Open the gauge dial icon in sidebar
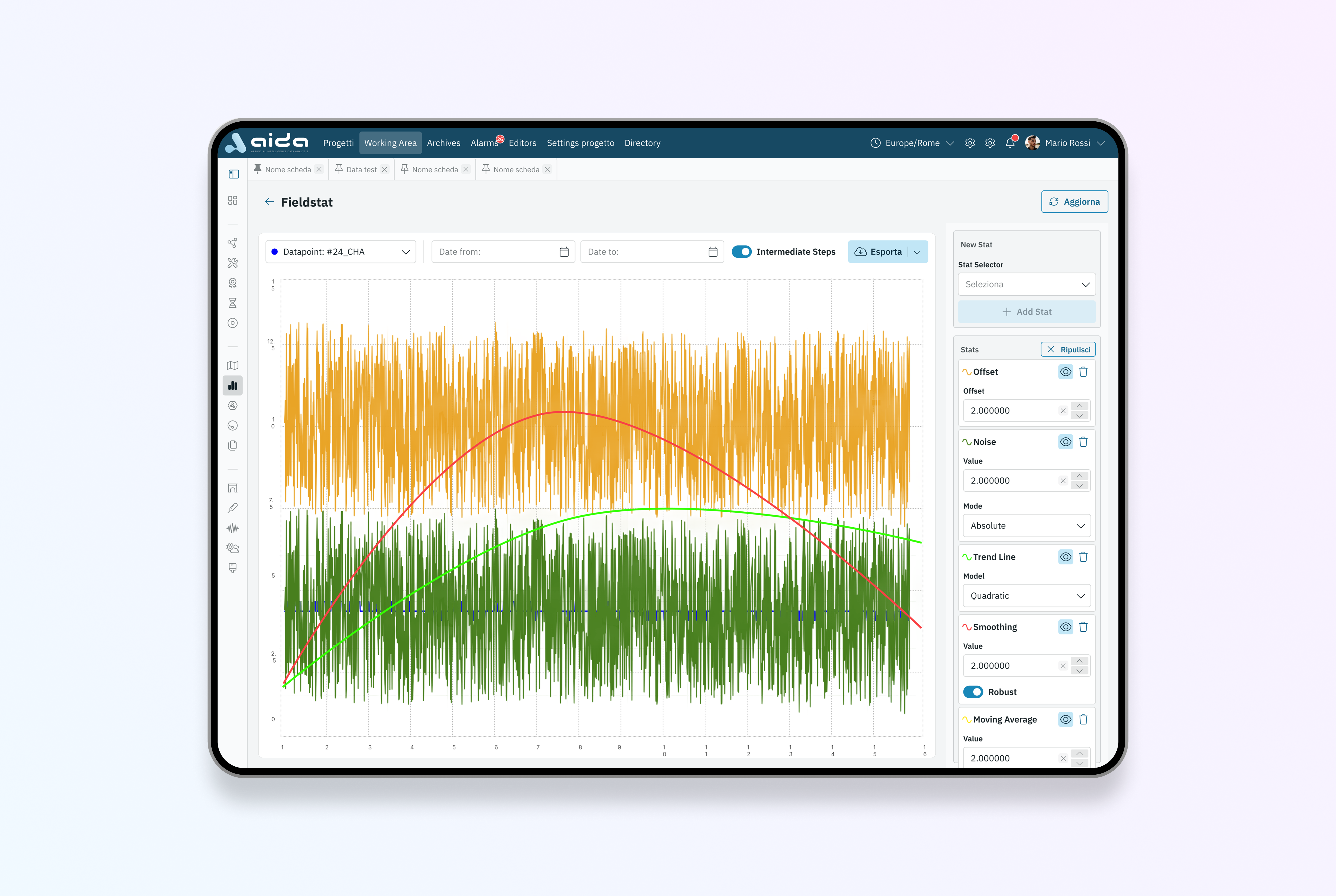The height and width of the screenshot is (896, 1336). tap(233, 426)
